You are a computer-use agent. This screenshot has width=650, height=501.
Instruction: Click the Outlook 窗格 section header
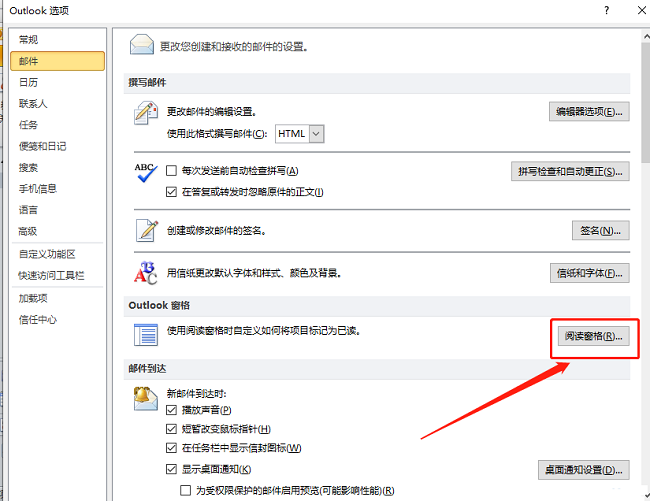pyautogui.click(x=377, y=305)
